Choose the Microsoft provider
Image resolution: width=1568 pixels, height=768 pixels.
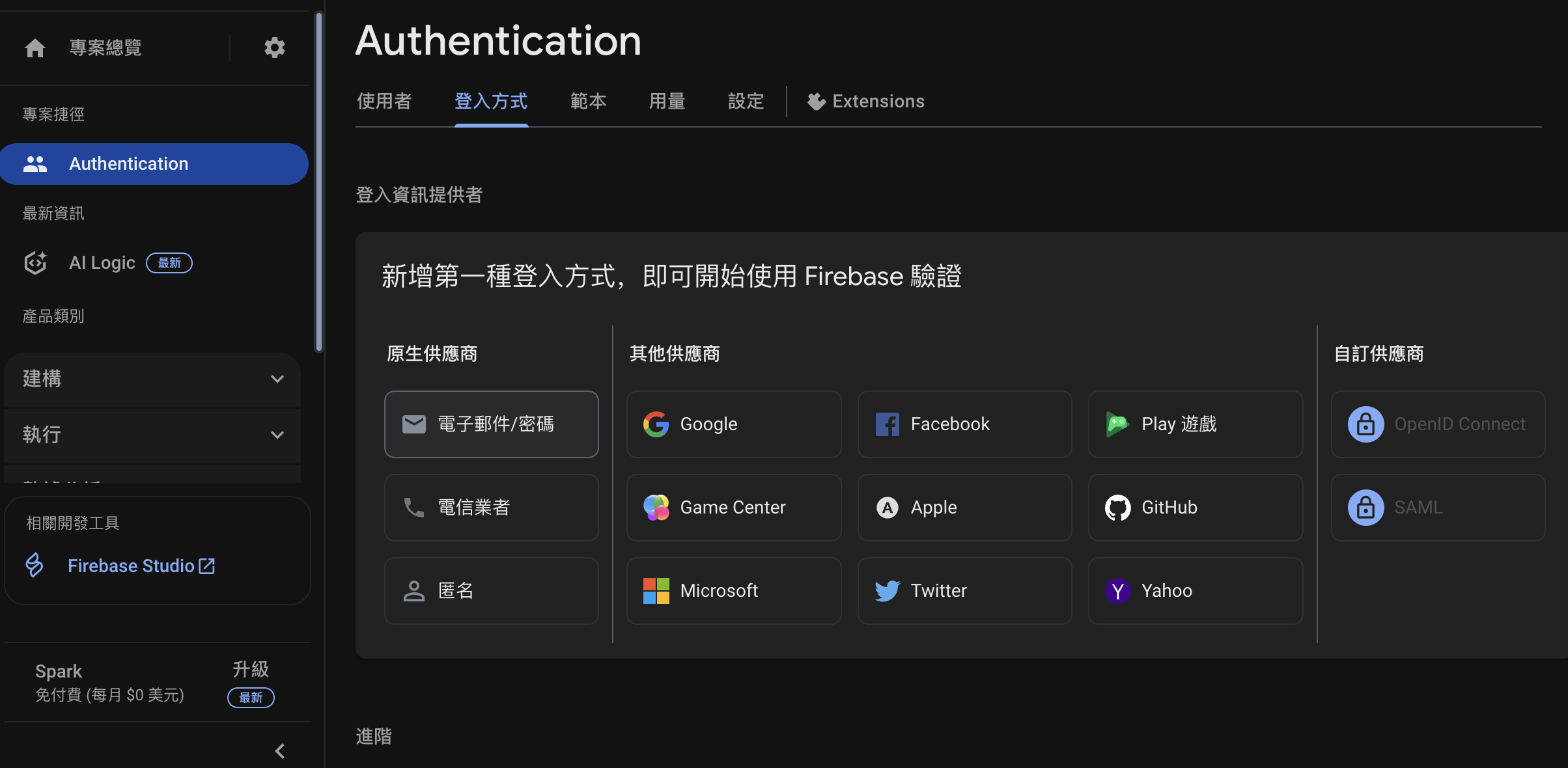pyautogui.click(x=733, y=591)
